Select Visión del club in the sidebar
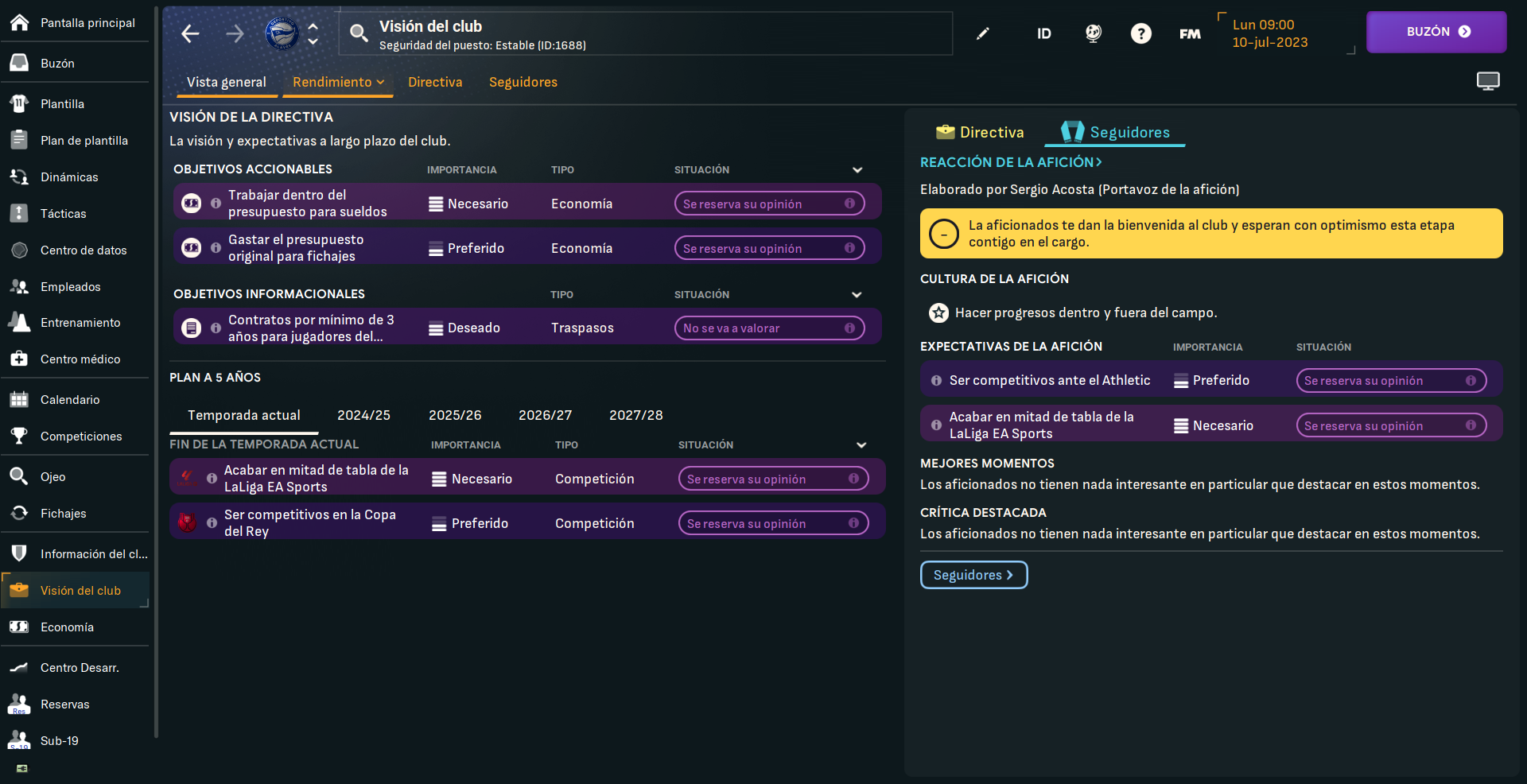Screen dimensions: 1527x784 (x=75, y=590)
